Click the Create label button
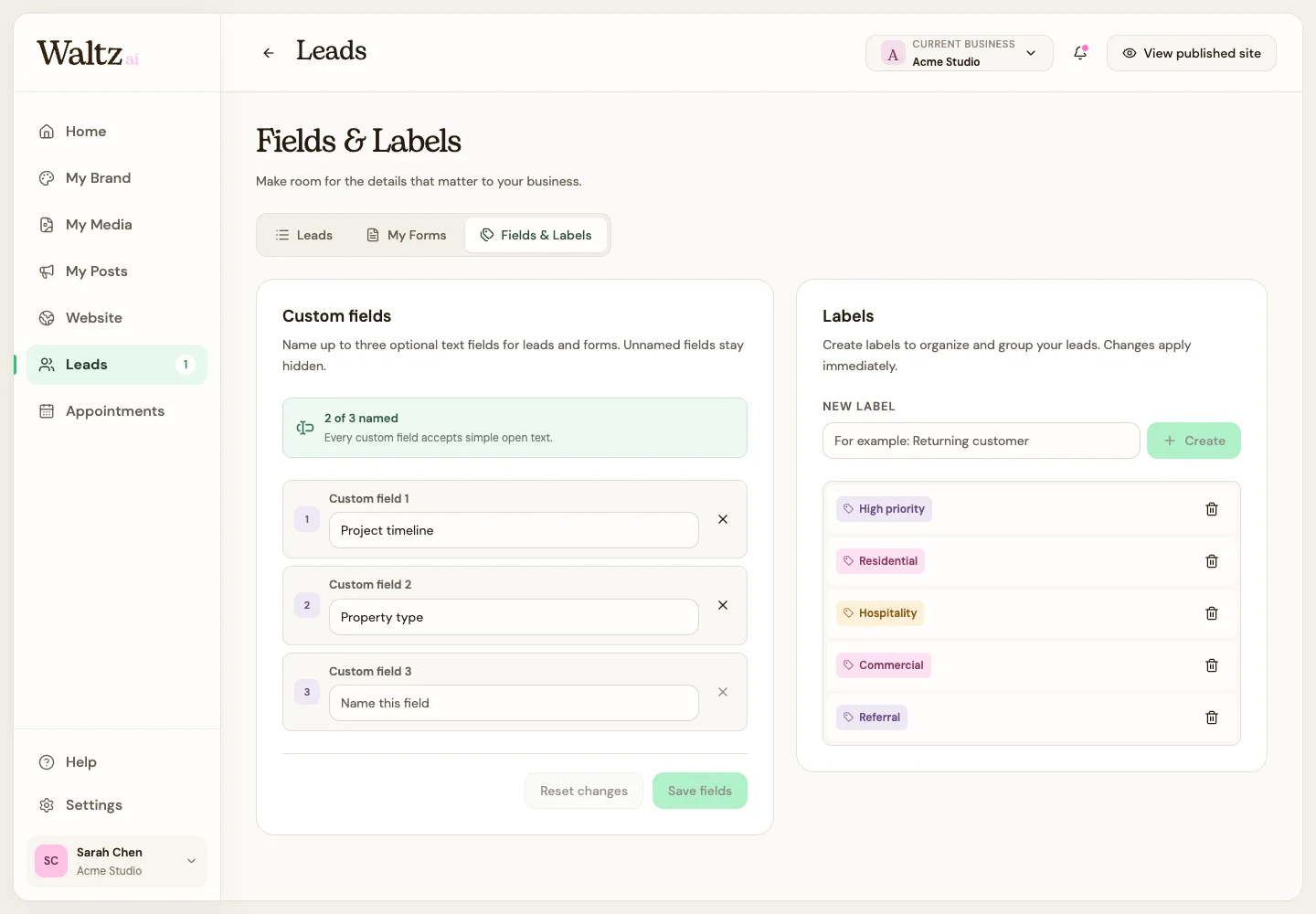This screenshot has height=914, width=1316. tap(1194, 441)
